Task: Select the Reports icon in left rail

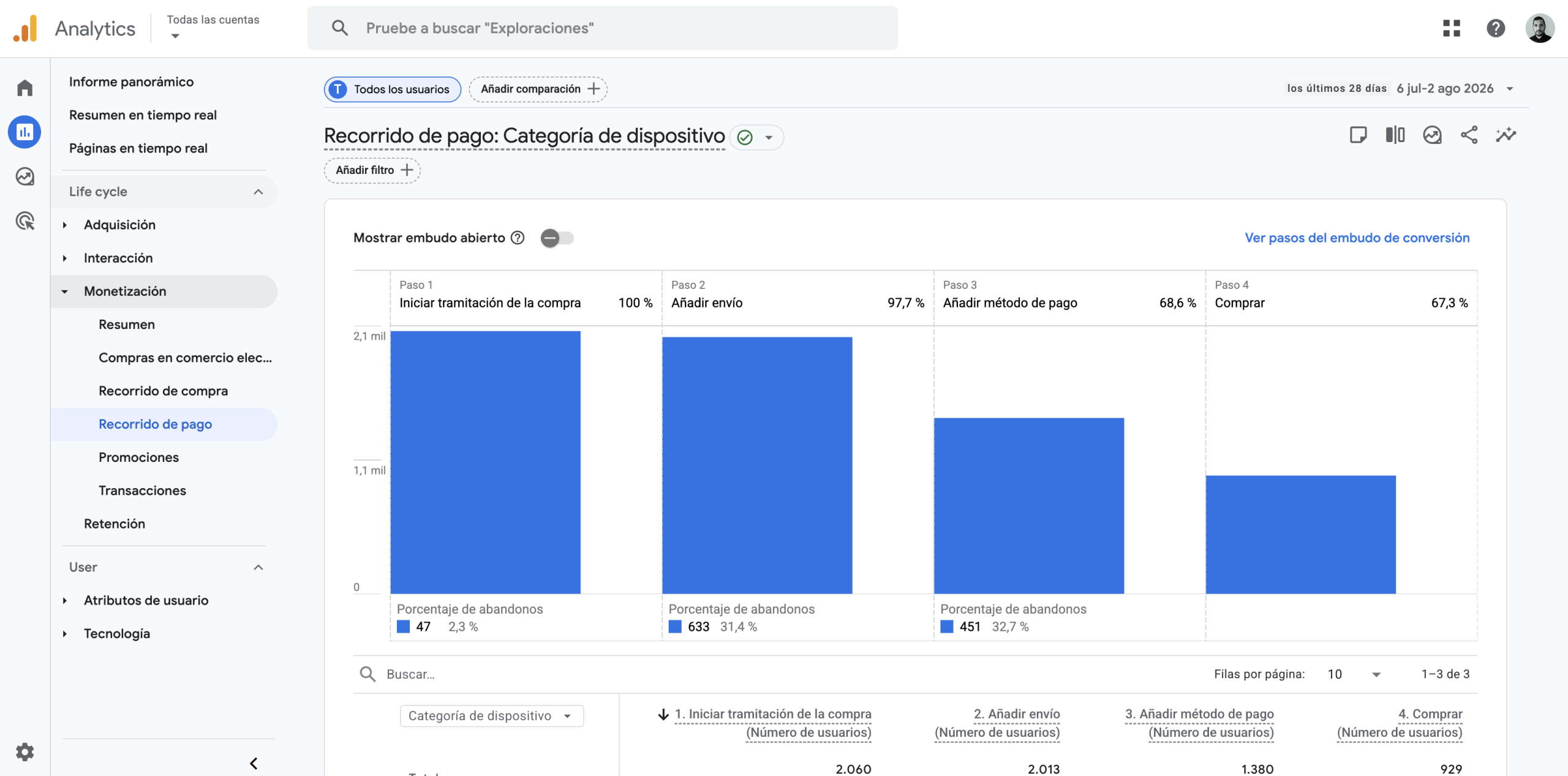Action: click(24, 132)
